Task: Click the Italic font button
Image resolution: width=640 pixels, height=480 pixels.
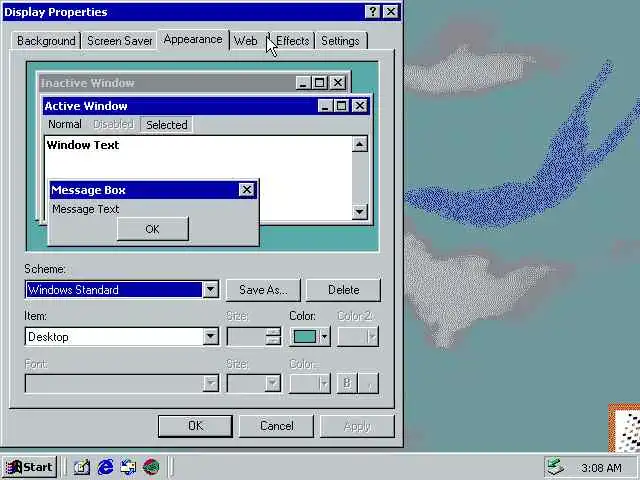Action: tap(369, 383)
